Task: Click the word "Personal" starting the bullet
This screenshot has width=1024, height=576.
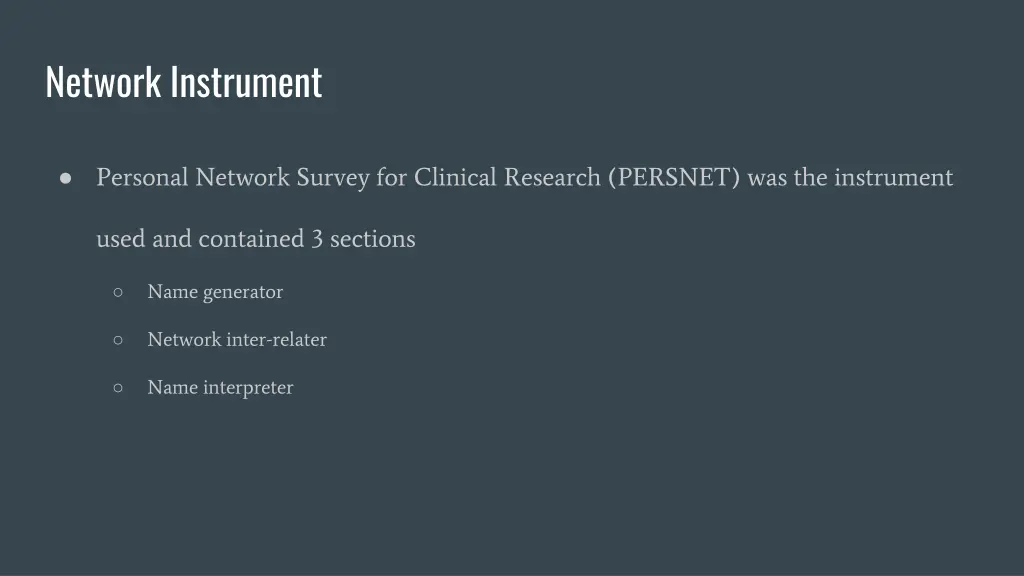Action: 142,178
